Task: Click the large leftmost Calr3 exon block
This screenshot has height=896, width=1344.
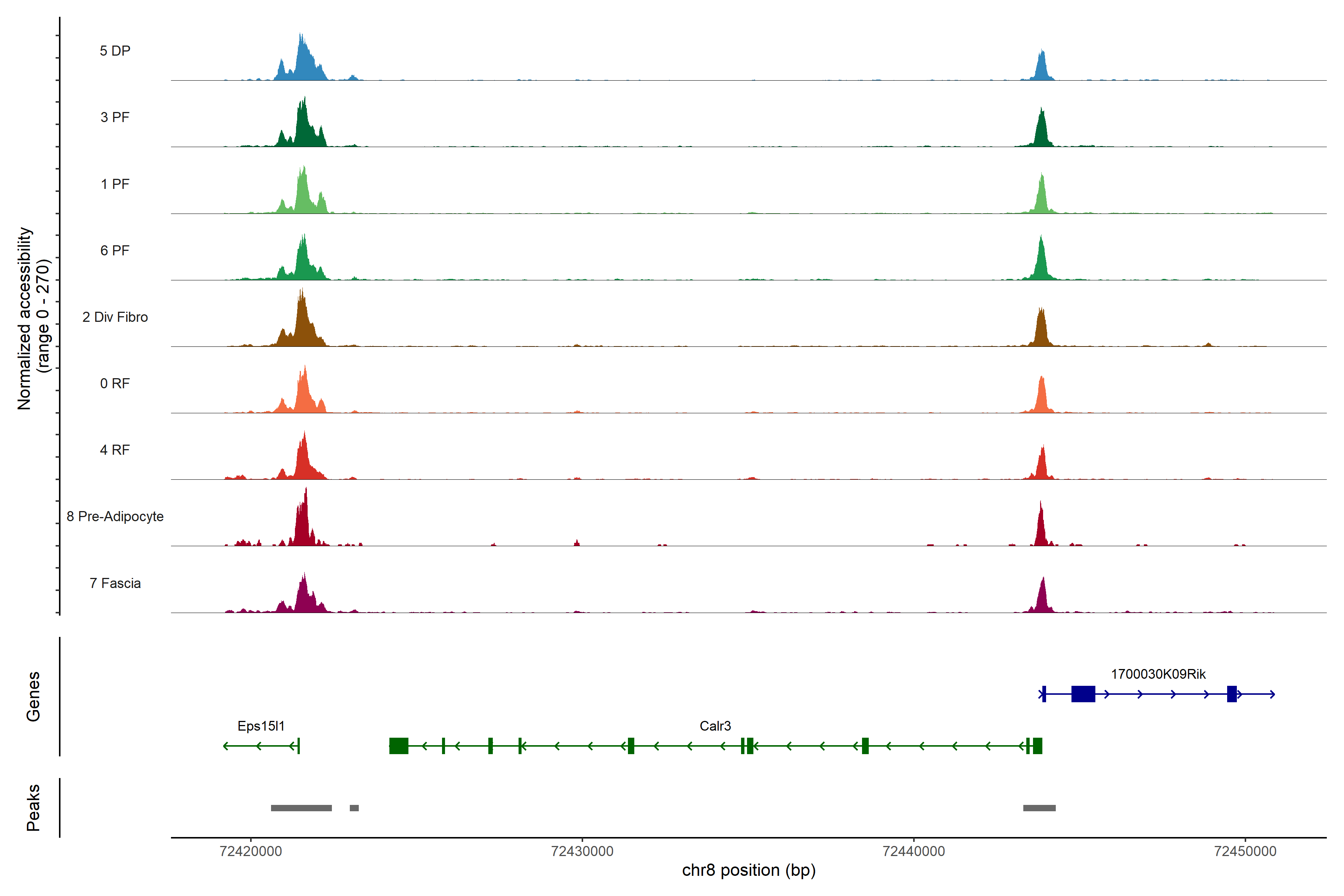Action: [399, 746]
